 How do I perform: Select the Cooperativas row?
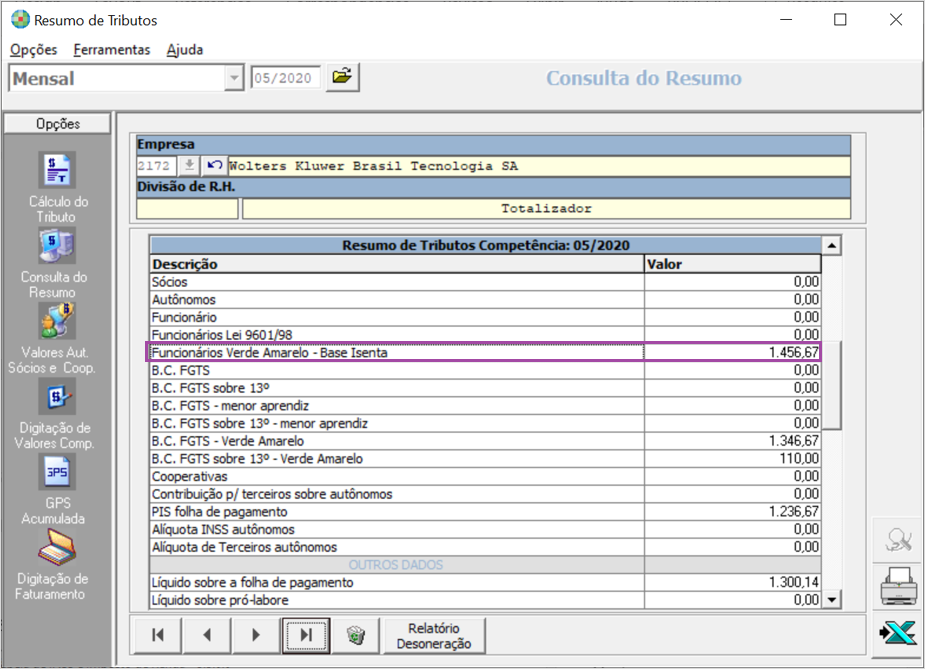485,477
